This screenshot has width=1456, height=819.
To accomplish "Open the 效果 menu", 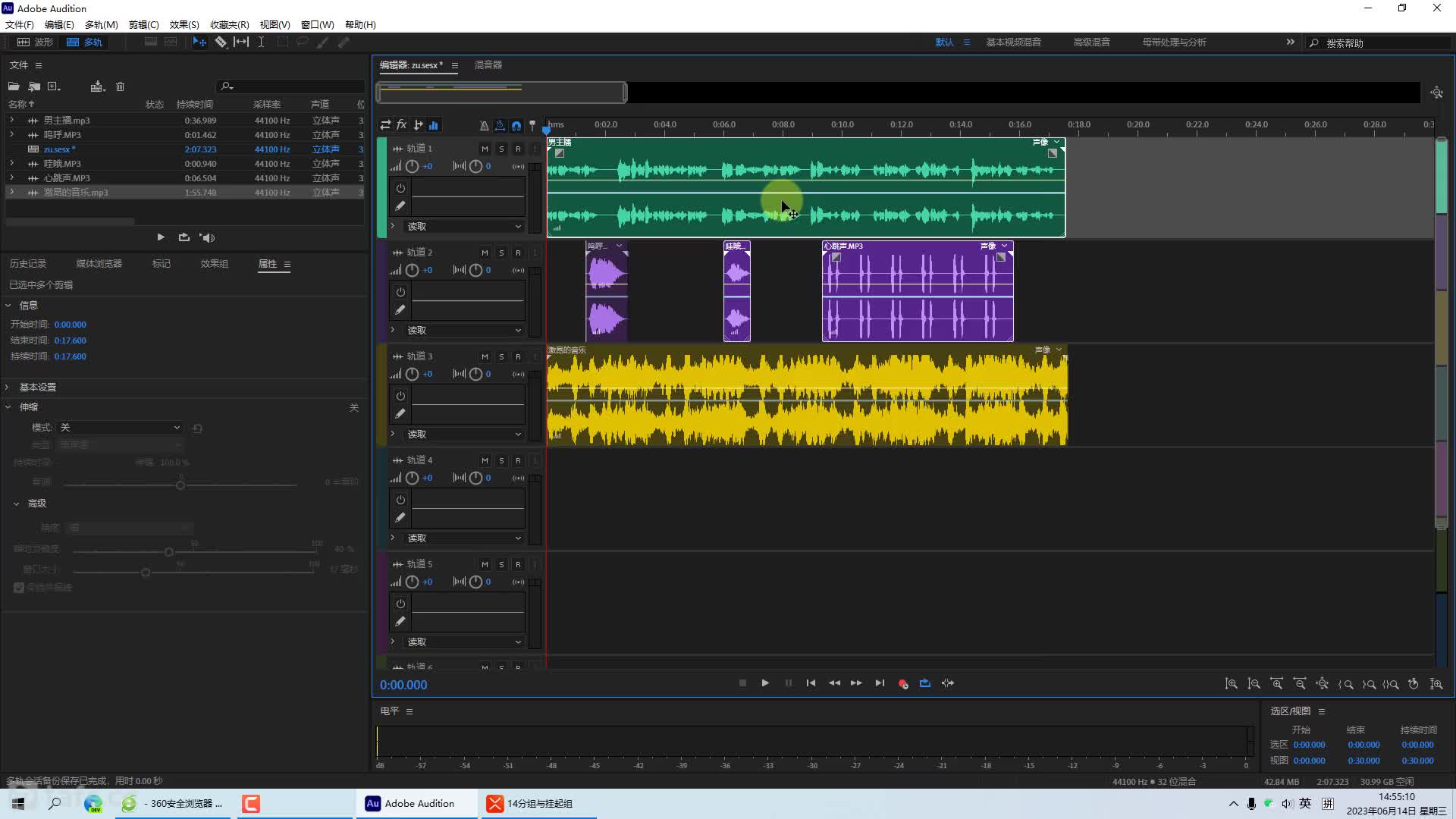I will click(x=184, y=24).
